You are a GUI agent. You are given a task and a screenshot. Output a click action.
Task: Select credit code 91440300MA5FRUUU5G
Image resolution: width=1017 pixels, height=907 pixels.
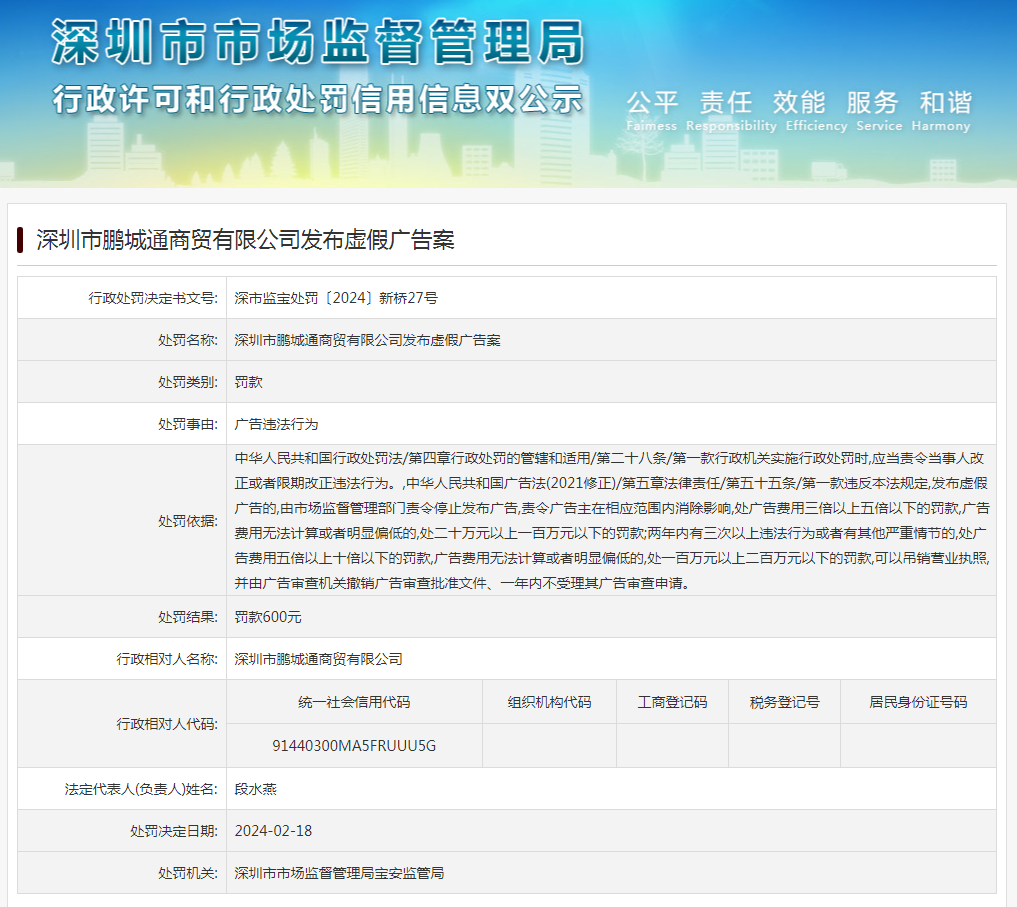(354, 745)
